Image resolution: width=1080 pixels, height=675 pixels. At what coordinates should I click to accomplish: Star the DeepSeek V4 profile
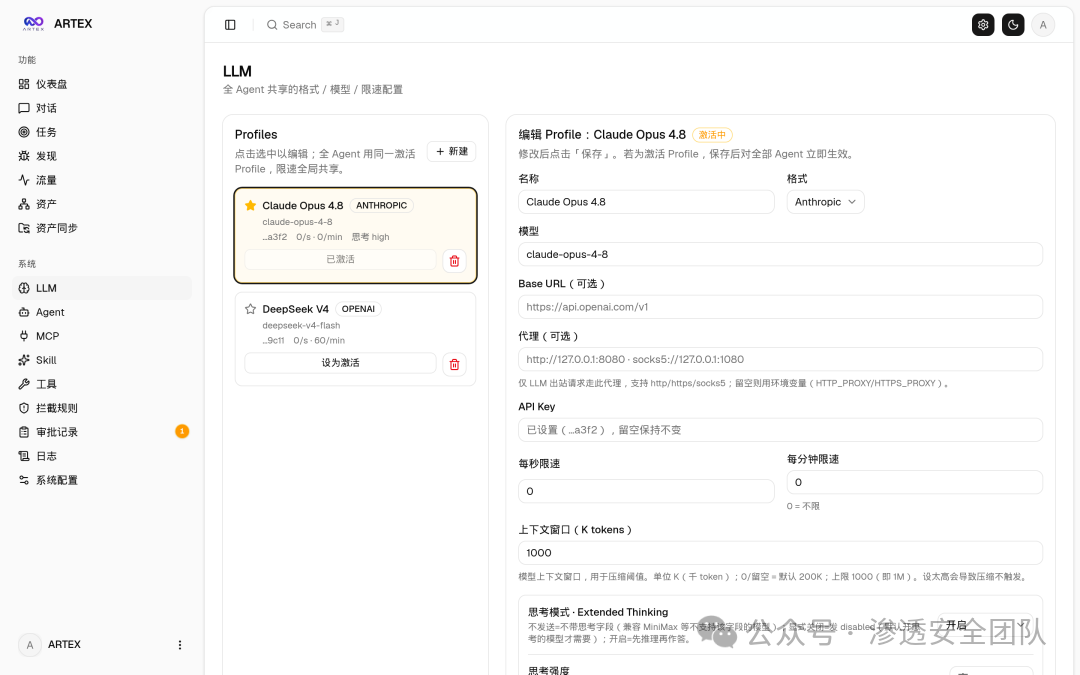[x=250, y=309]
